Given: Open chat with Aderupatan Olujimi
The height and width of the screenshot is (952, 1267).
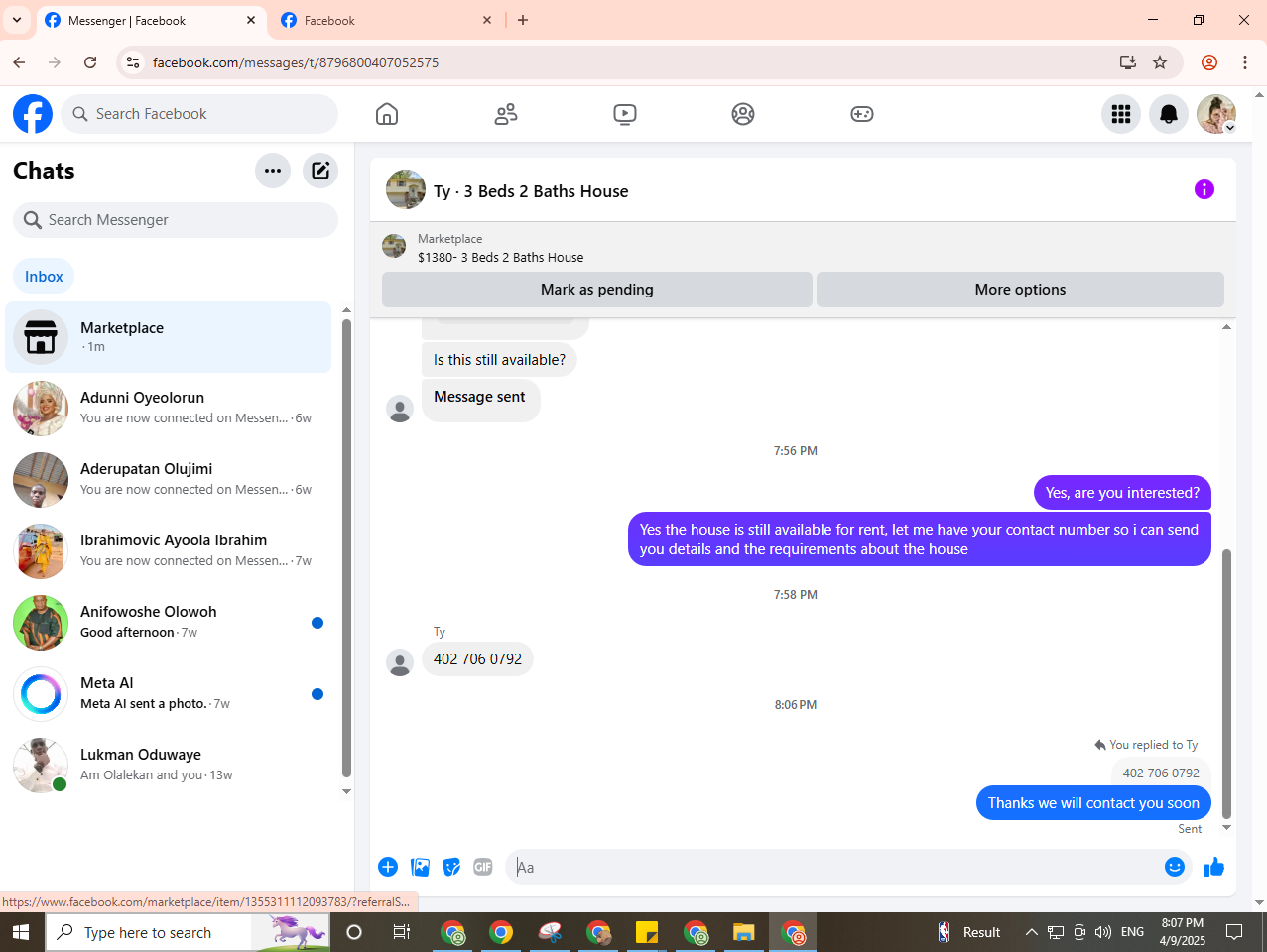Looking at the screenshot, I should tap(169, 480).
